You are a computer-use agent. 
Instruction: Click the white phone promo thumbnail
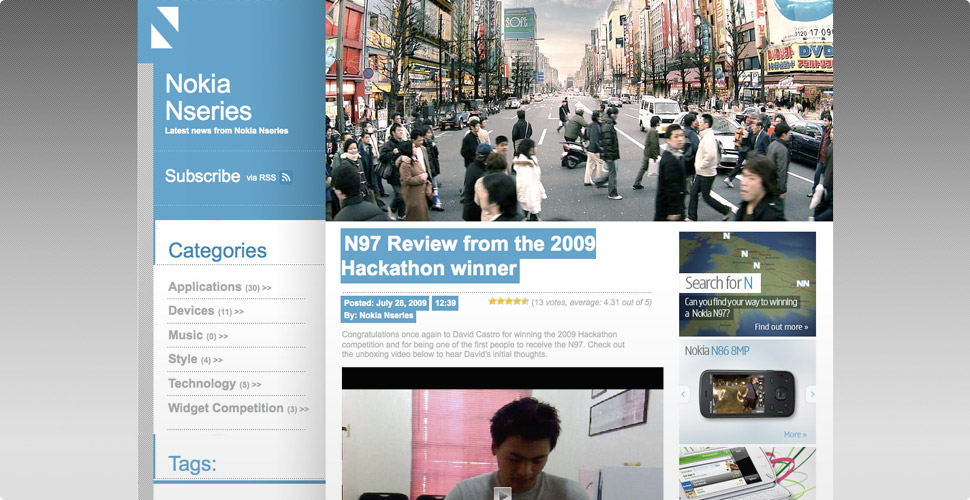pos(746,472)
